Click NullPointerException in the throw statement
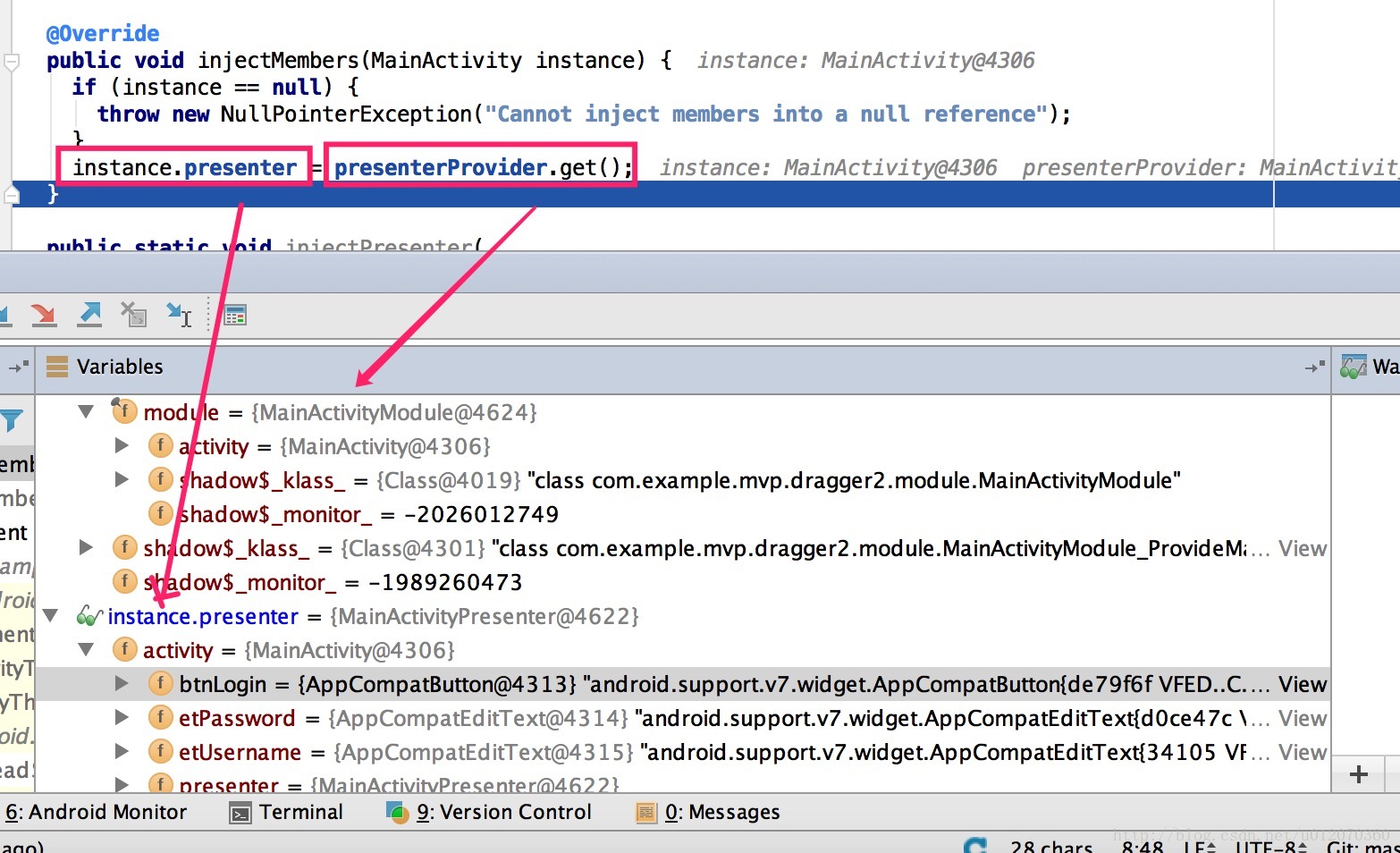1400x853 pixels. coord(346,114)
